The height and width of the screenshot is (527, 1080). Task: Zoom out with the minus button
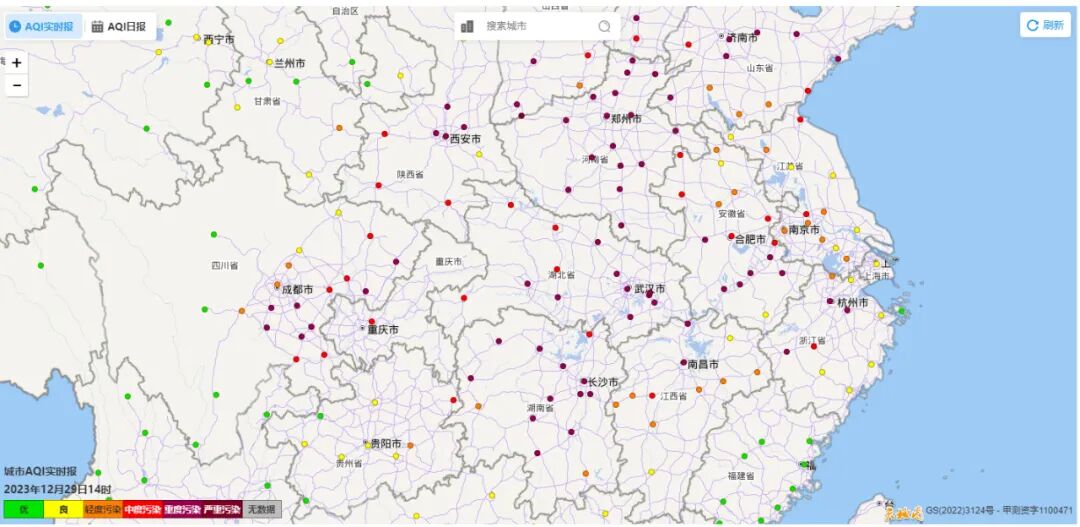[17, 85]
